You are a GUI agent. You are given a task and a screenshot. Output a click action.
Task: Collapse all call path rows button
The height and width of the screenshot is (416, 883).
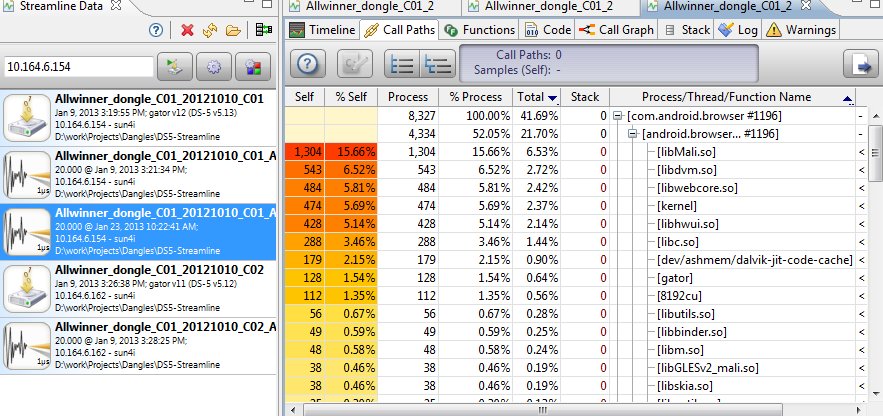[438, 64]
